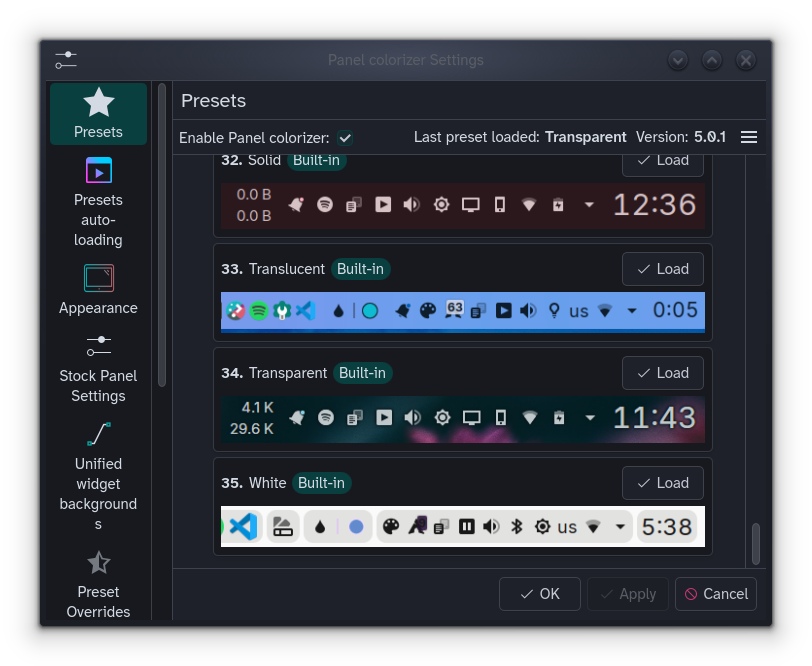The height and width of the screenshot is (666, 812).
Task: Go to the Appearance section
Action: point(98,289)
